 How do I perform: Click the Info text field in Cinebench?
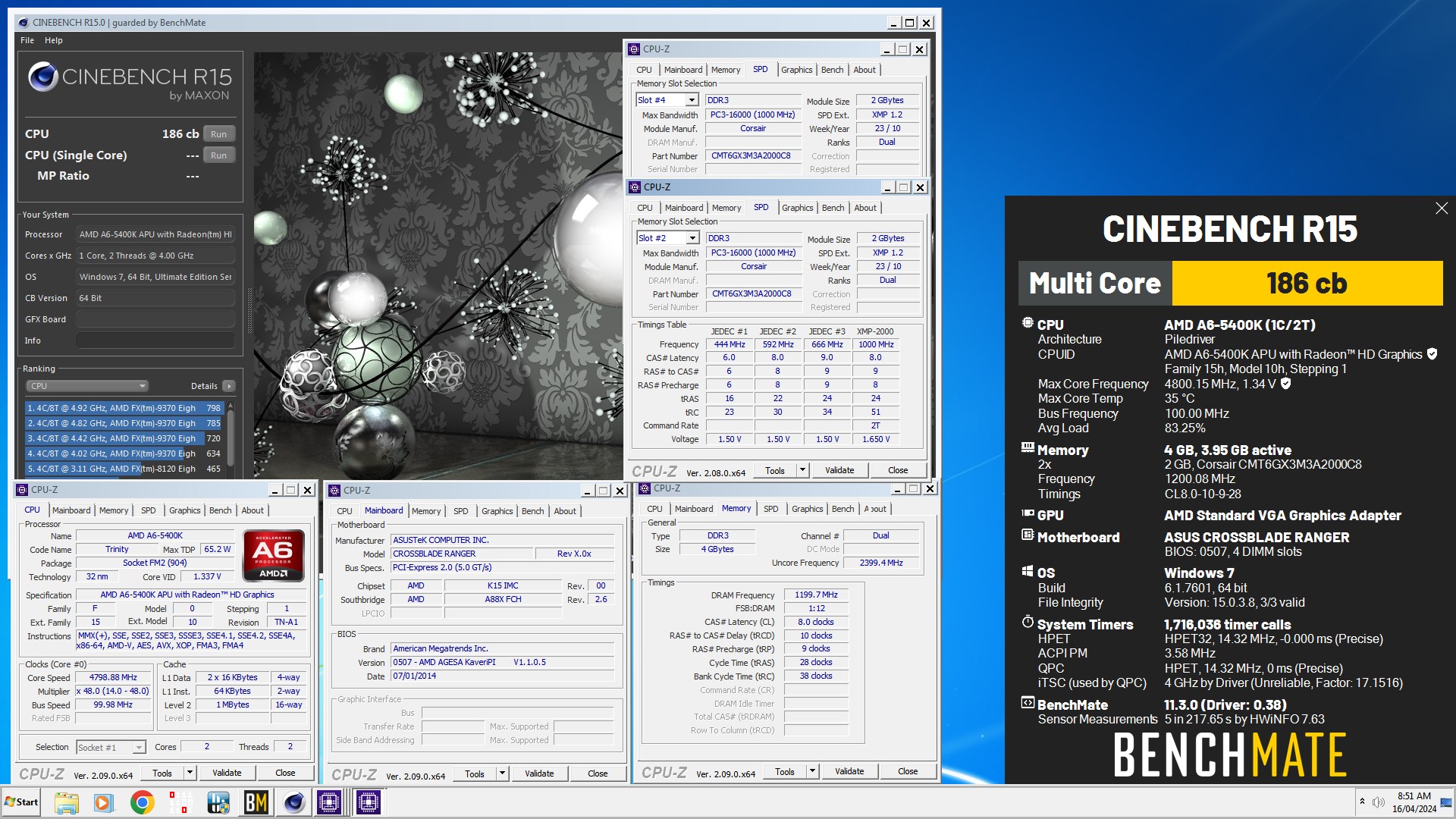point(155,340)
